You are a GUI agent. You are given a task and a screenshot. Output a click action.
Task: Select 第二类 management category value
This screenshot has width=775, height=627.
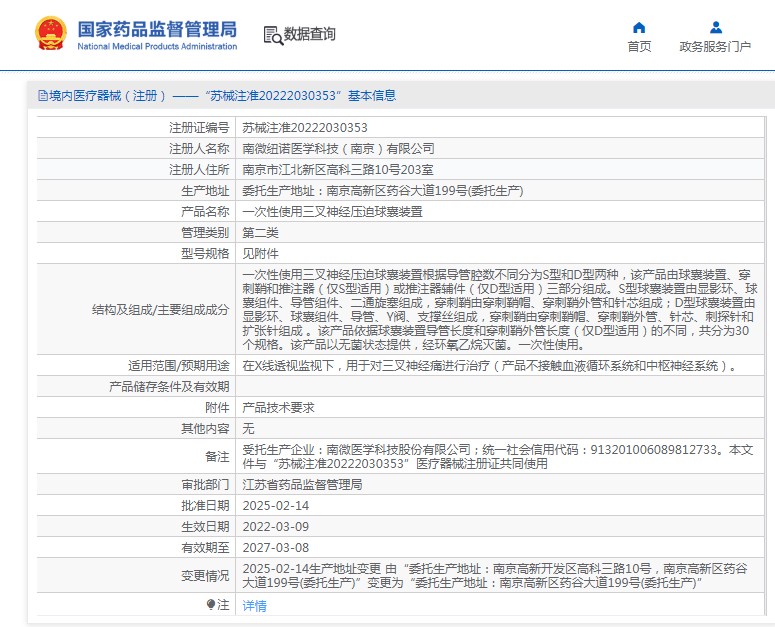(x=260, y=233)
